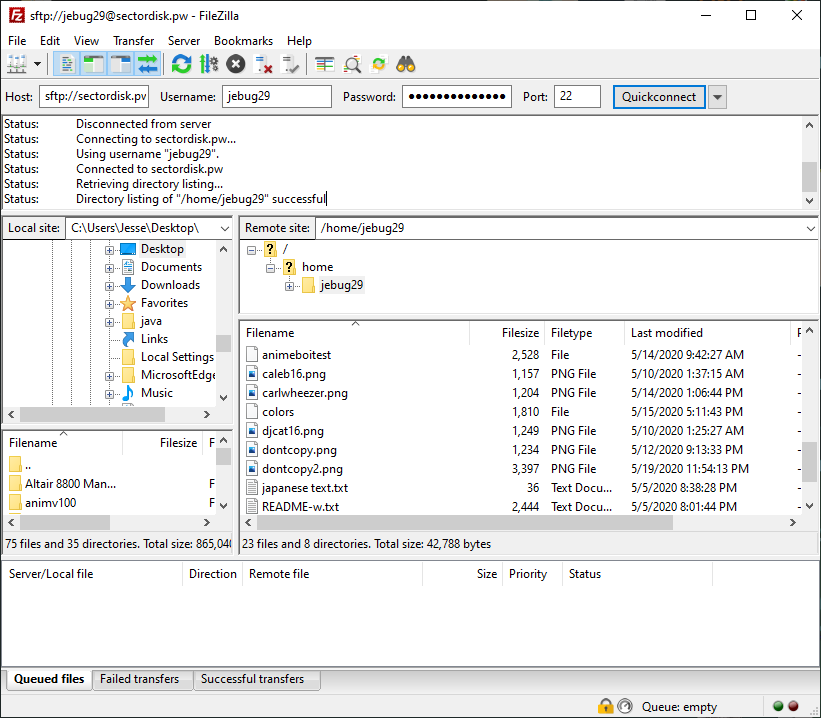This screenshot has height=718, width=821.
Task: Toggle directory comparison
Action: (352, 64)
